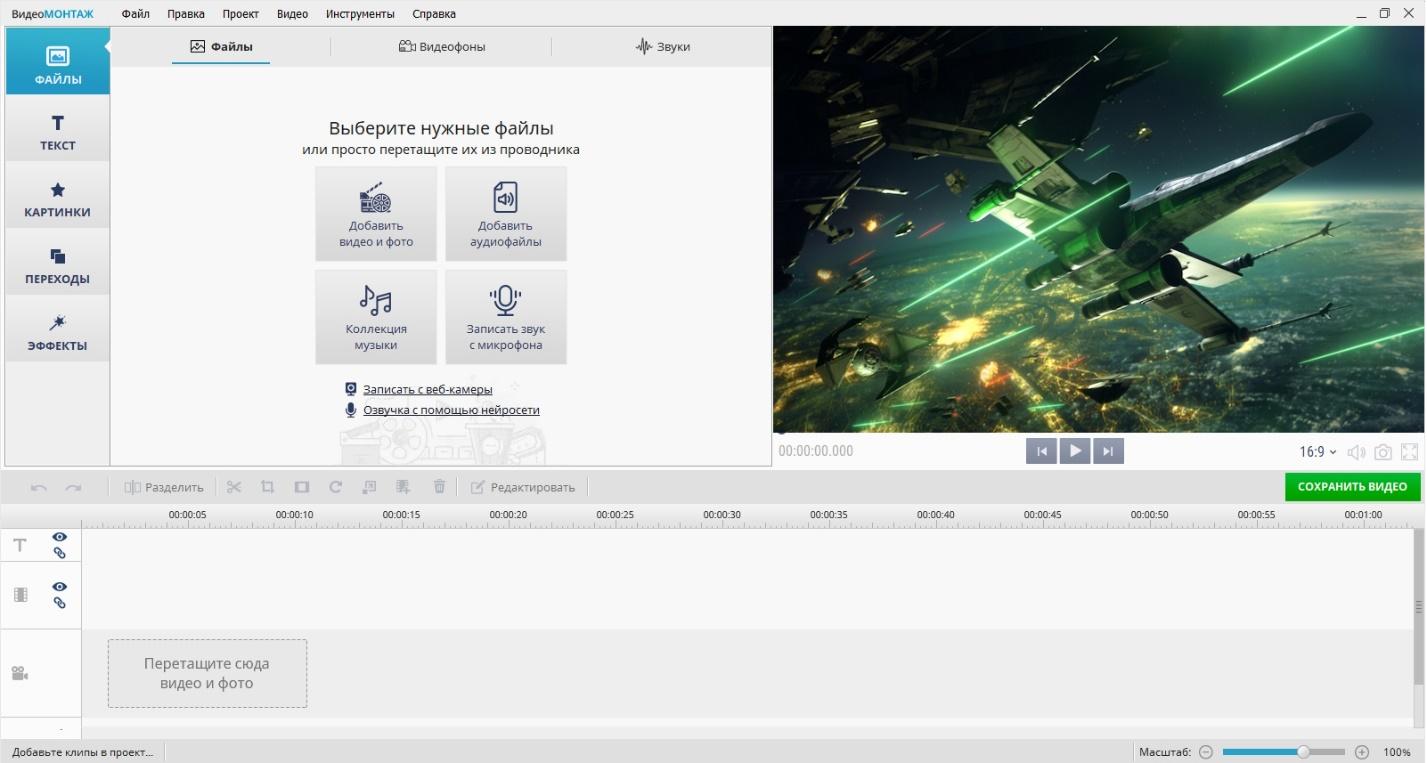Open the Проект menu

pyautogui.click(x=240, y=14)
